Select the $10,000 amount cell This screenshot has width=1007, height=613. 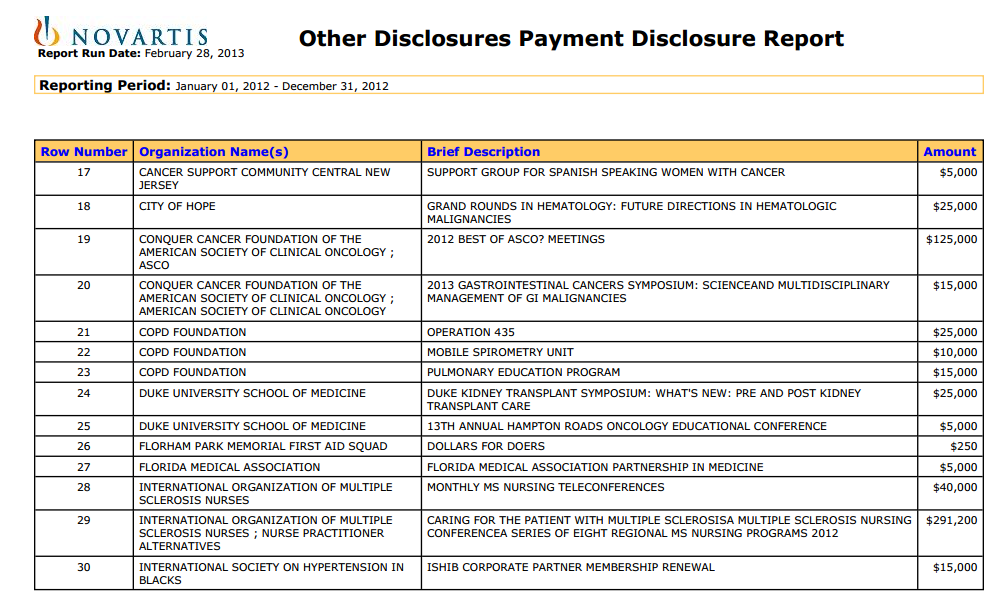[x=950, y=352]
